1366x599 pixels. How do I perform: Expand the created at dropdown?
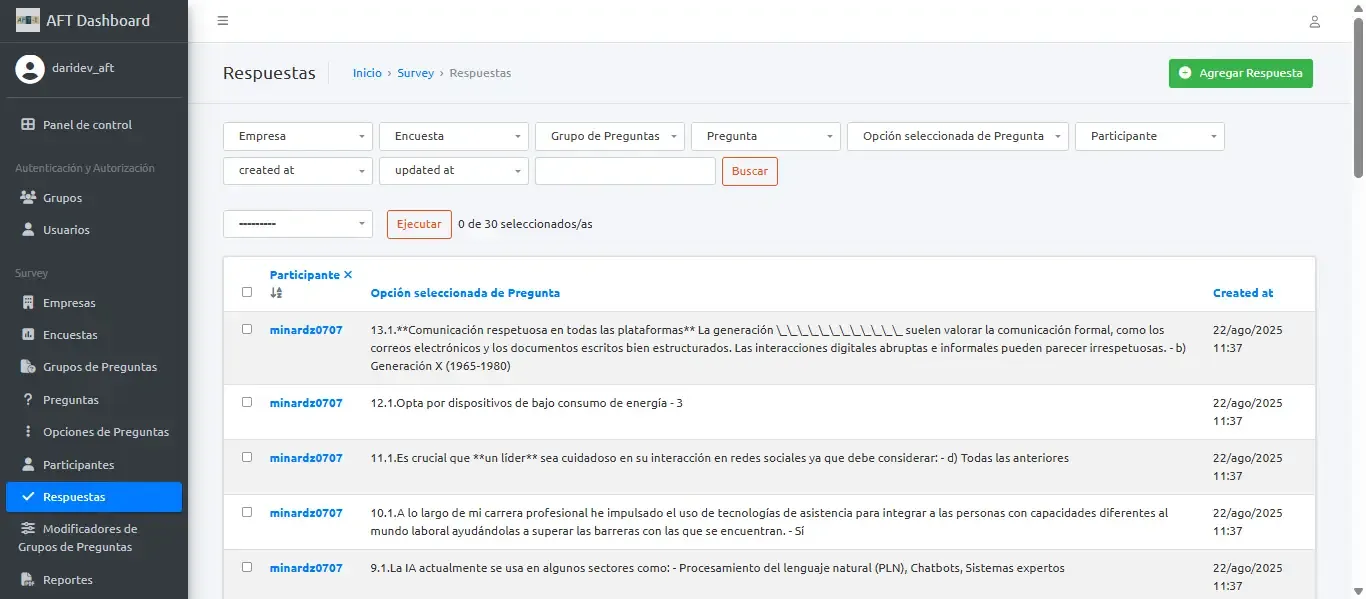click(x=297, y=171)
